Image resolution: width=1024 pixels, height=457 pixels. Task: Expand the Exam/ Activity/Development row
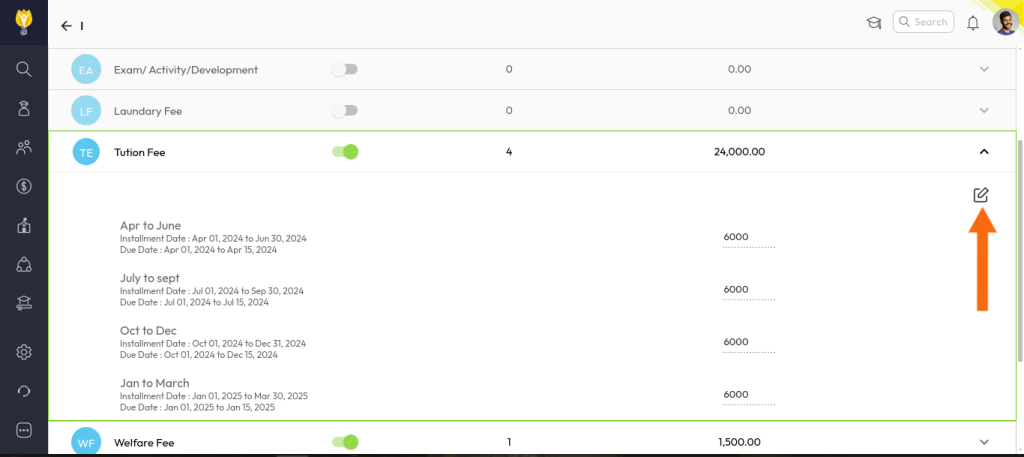pyautogui.click(x=984, y=70)
